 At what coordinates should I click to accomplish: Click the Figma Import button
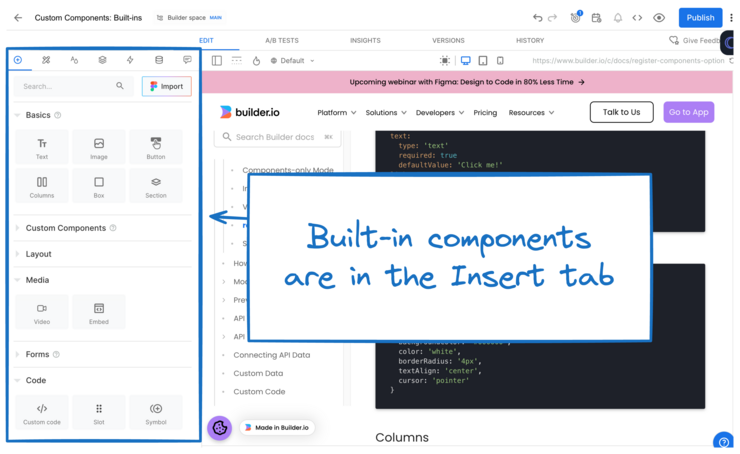(166, 86)
